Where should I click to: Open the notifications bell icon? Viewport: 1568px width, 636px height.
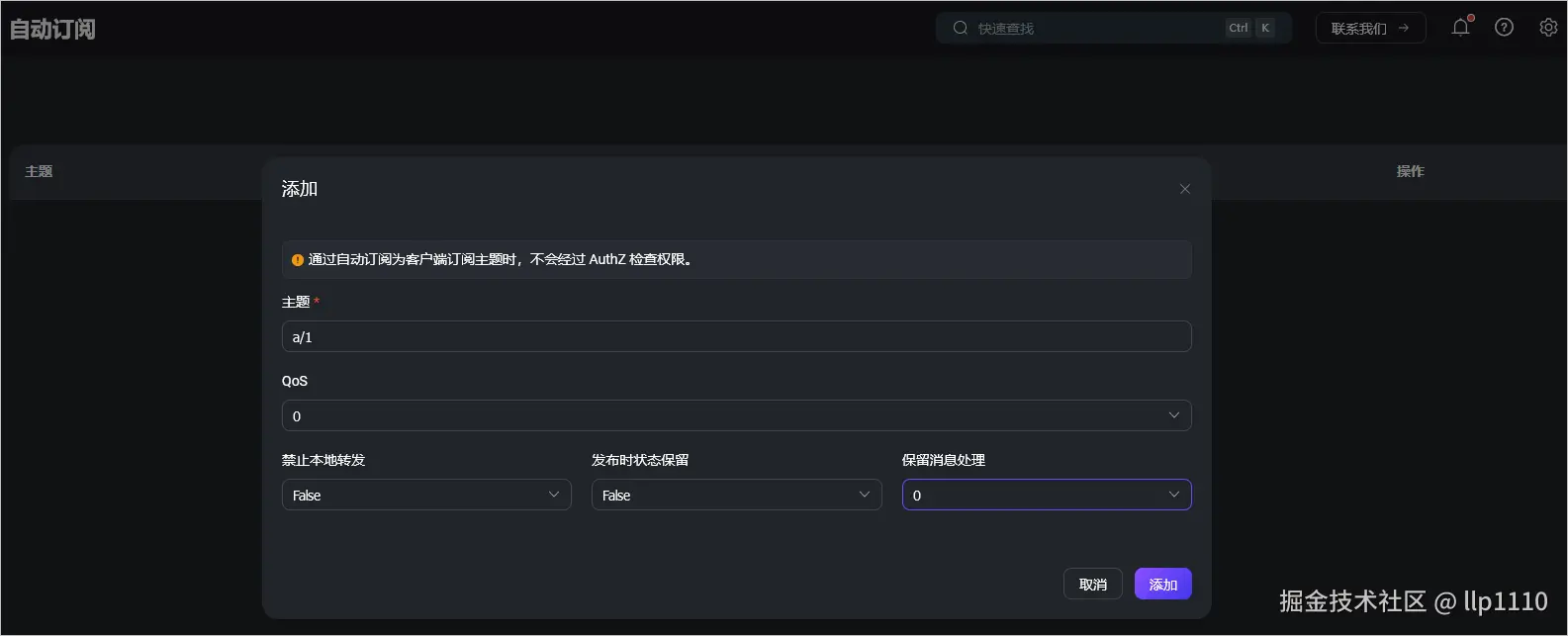click(x=1460, y=28)
